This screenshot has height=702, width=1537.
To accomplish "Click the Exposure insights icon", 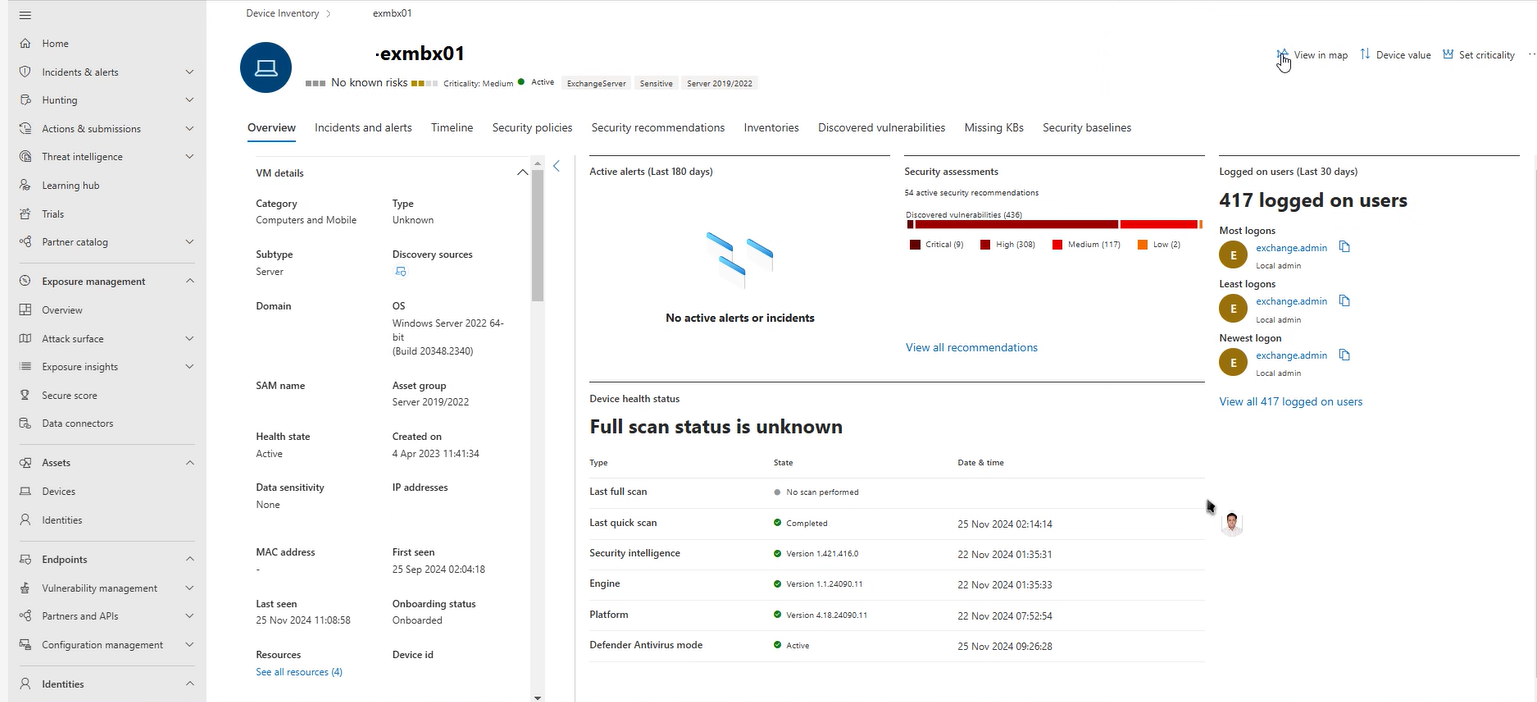I will (25, 367).
